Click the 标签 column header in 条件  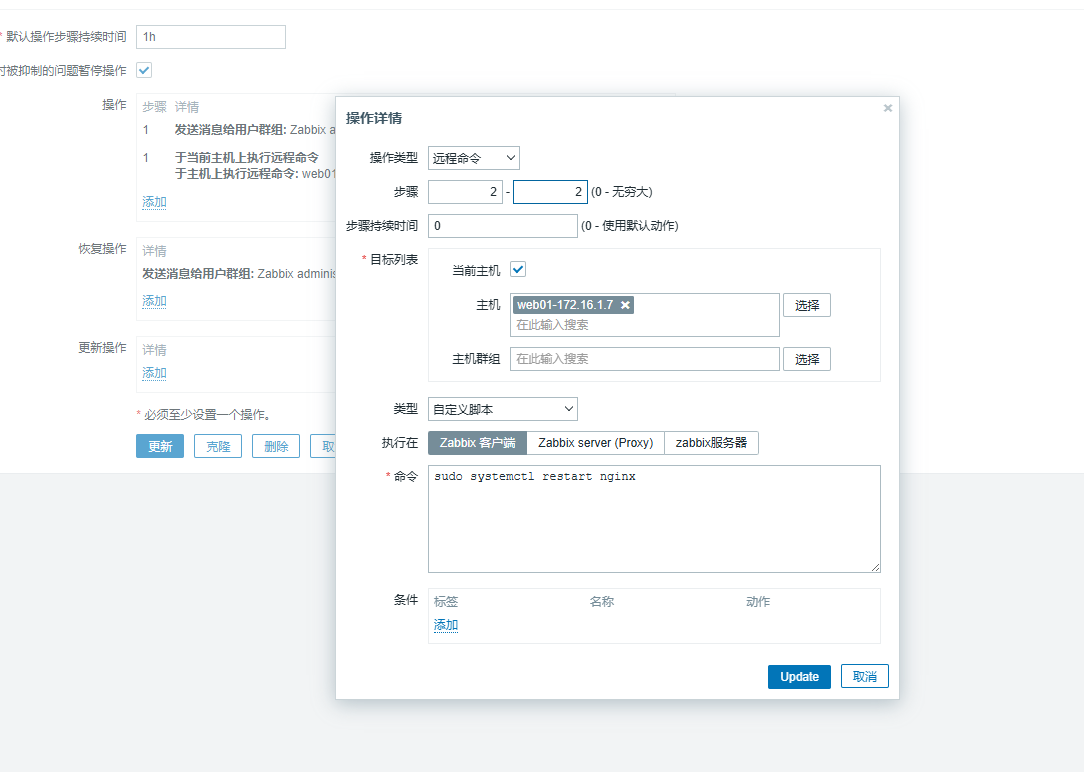(x=446, y=602)
